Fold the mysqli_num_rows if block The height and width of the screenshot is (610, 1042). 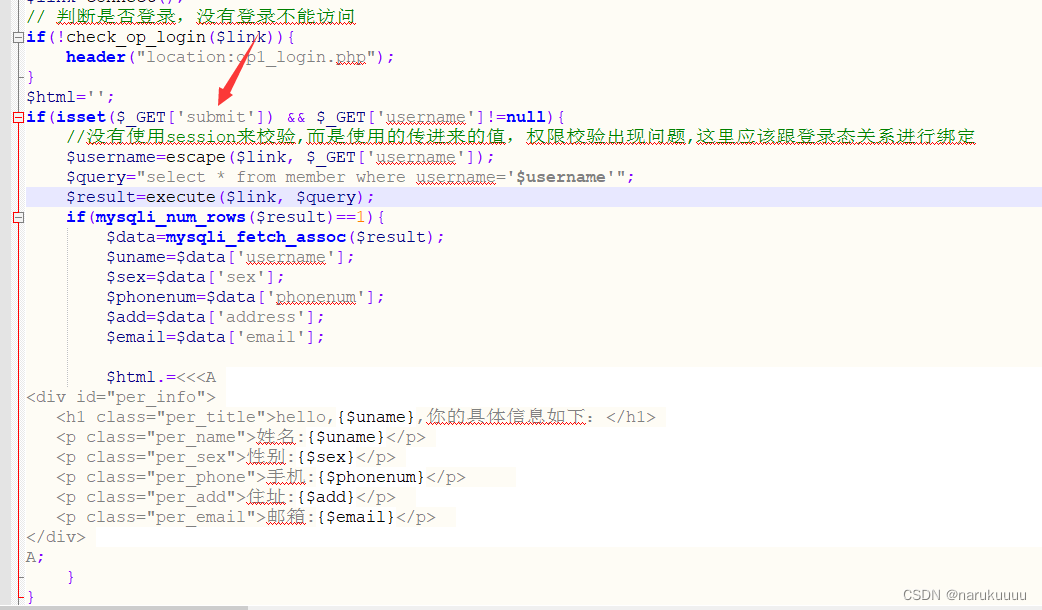[19, 217]
